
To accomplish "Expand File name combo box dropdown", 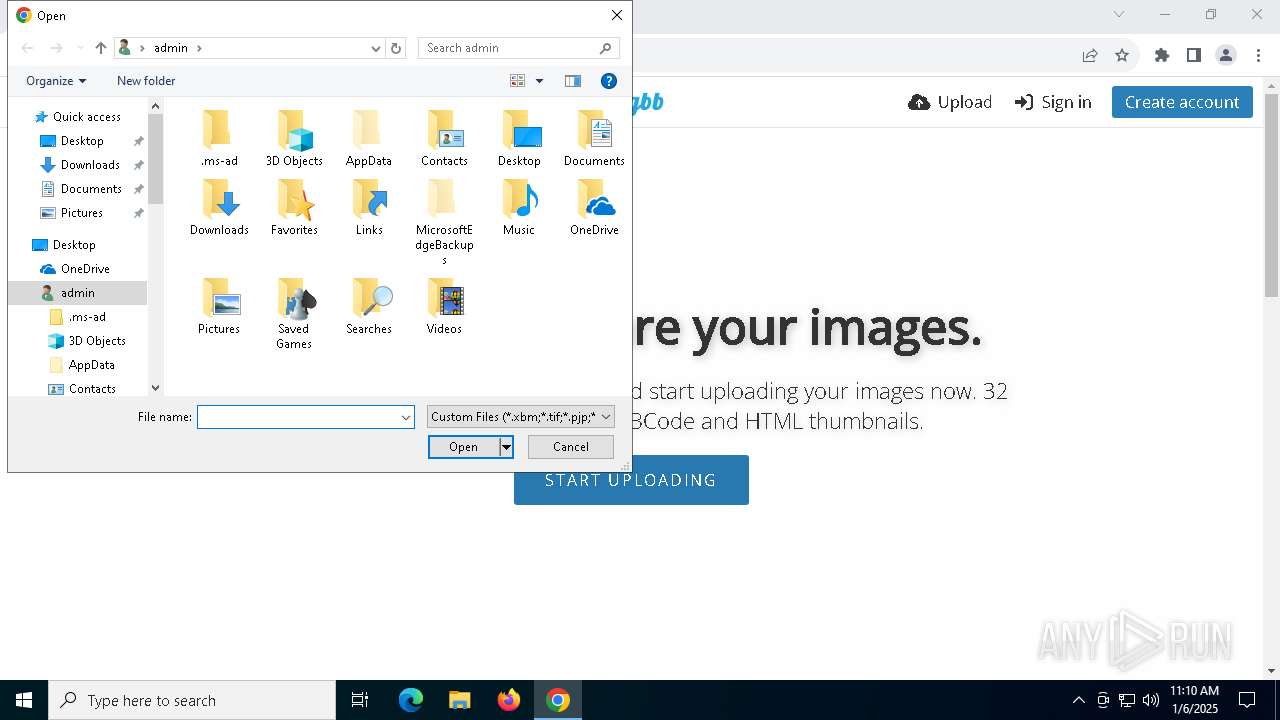I will pyautogui.click(x=406, y=417).
